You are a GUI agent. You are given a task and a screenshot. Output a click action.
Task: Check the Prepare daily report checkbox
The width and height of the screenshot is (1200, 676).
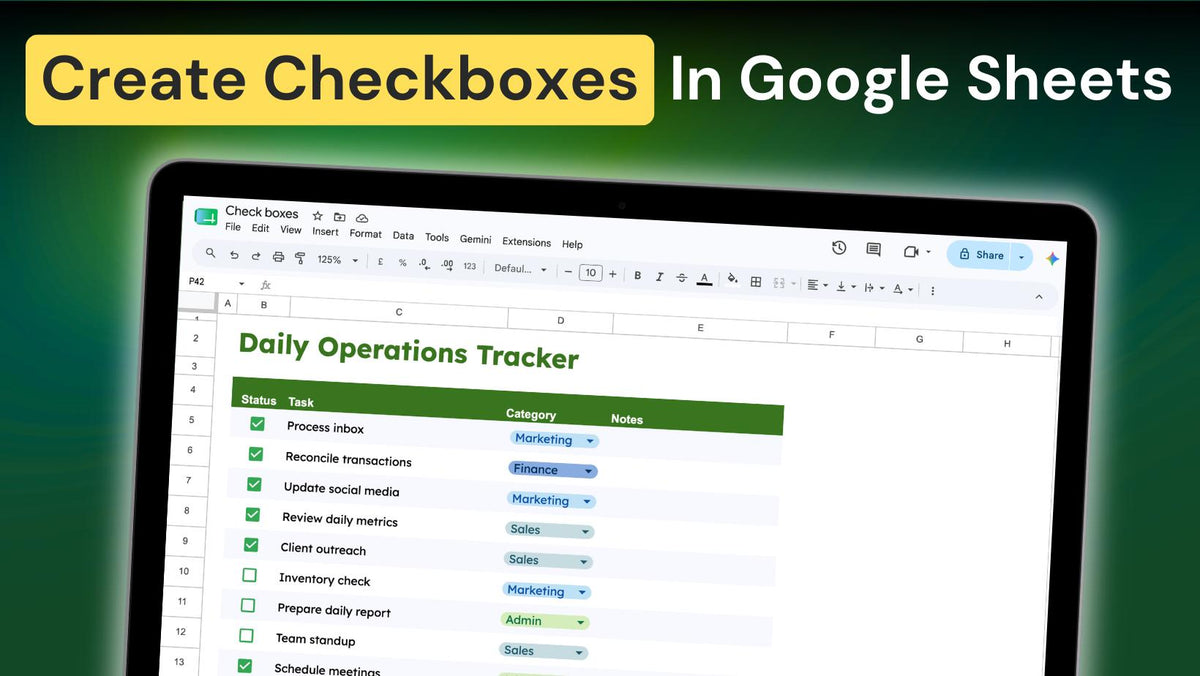coord(248,606)
